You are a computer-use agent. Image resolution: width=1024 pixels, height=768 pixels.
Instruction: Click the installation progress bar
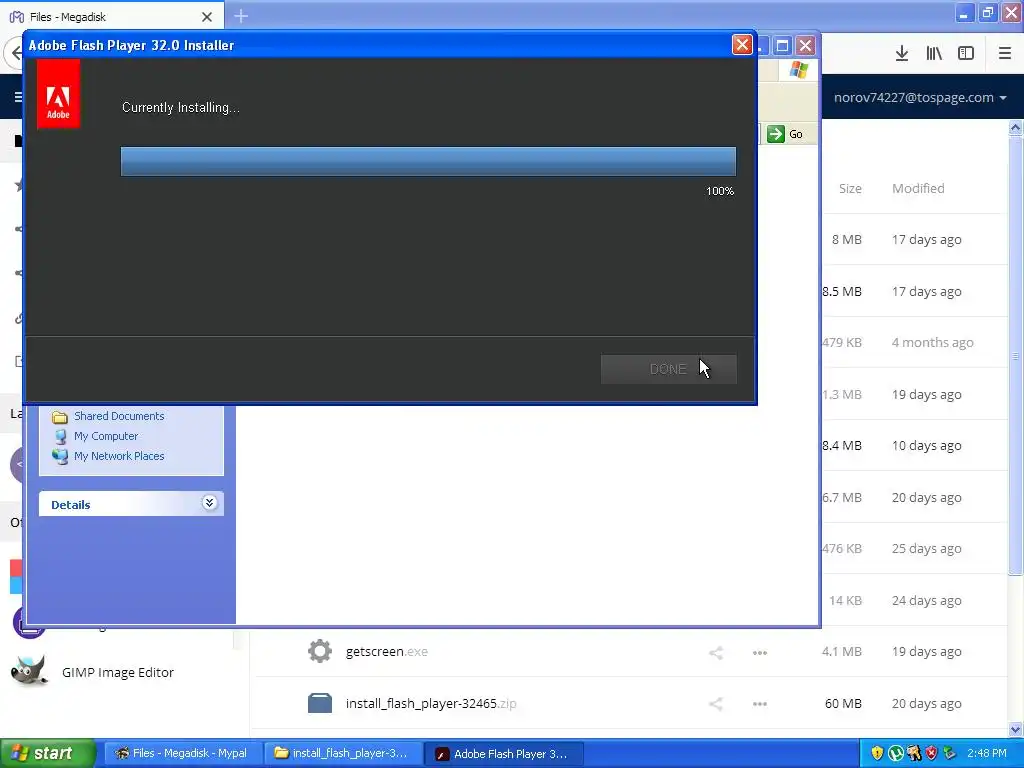(x=428, y=161)
